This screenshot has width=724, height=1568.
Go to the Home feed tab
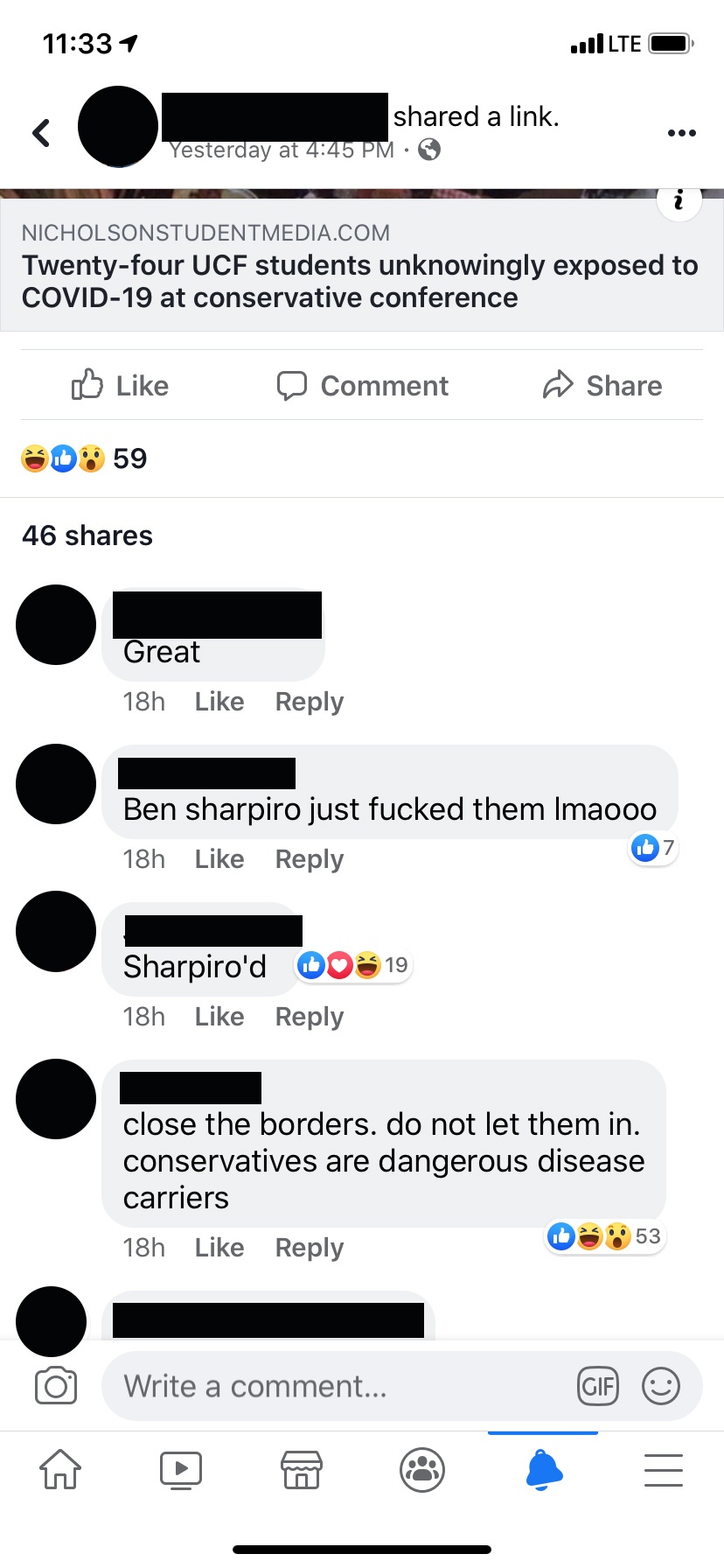click(60, 1469)
